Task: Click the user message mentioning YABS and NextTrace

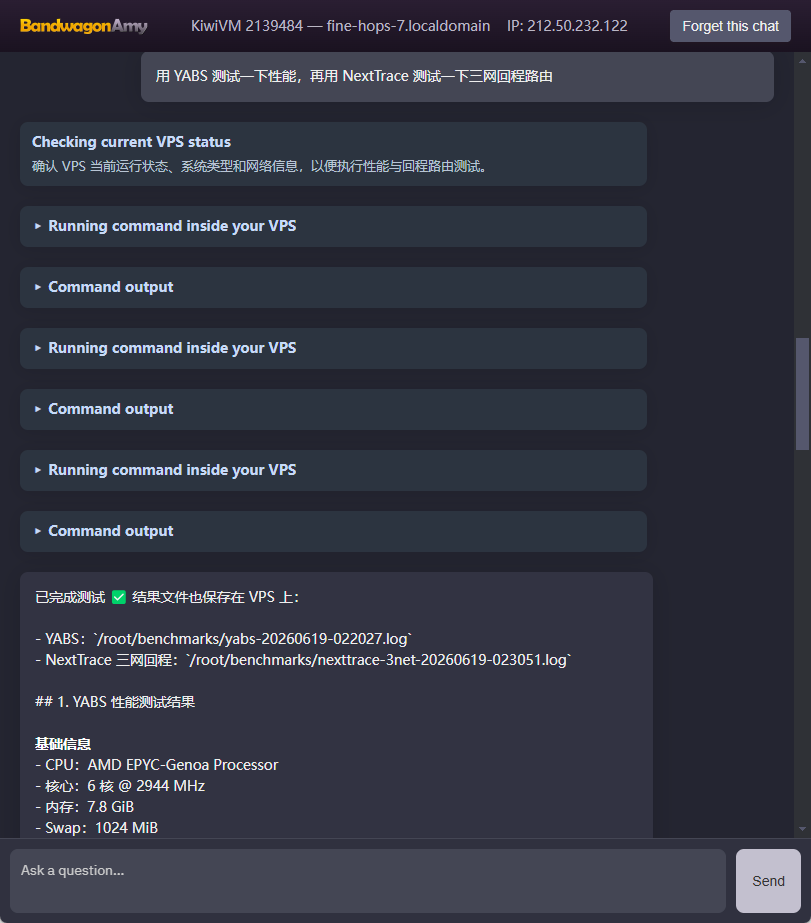Action: pyautogui.click(x=457, y=77)
